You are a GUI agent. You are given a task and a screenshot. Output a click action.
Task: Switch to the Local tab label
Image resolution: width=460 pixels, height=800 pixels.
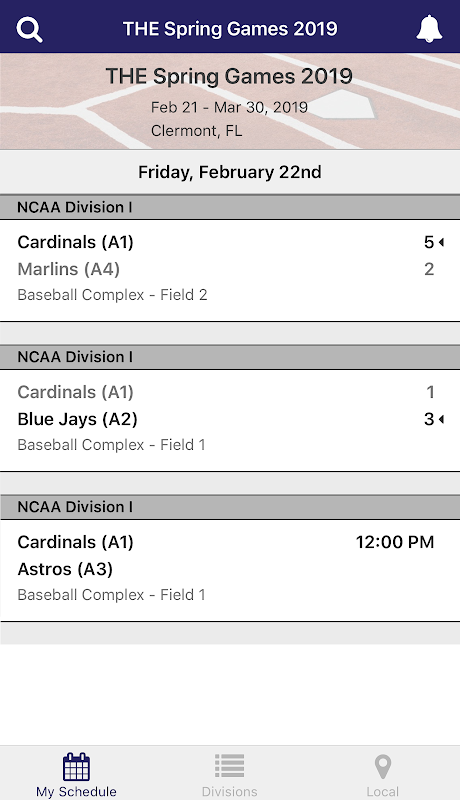[x=382, y=791]
